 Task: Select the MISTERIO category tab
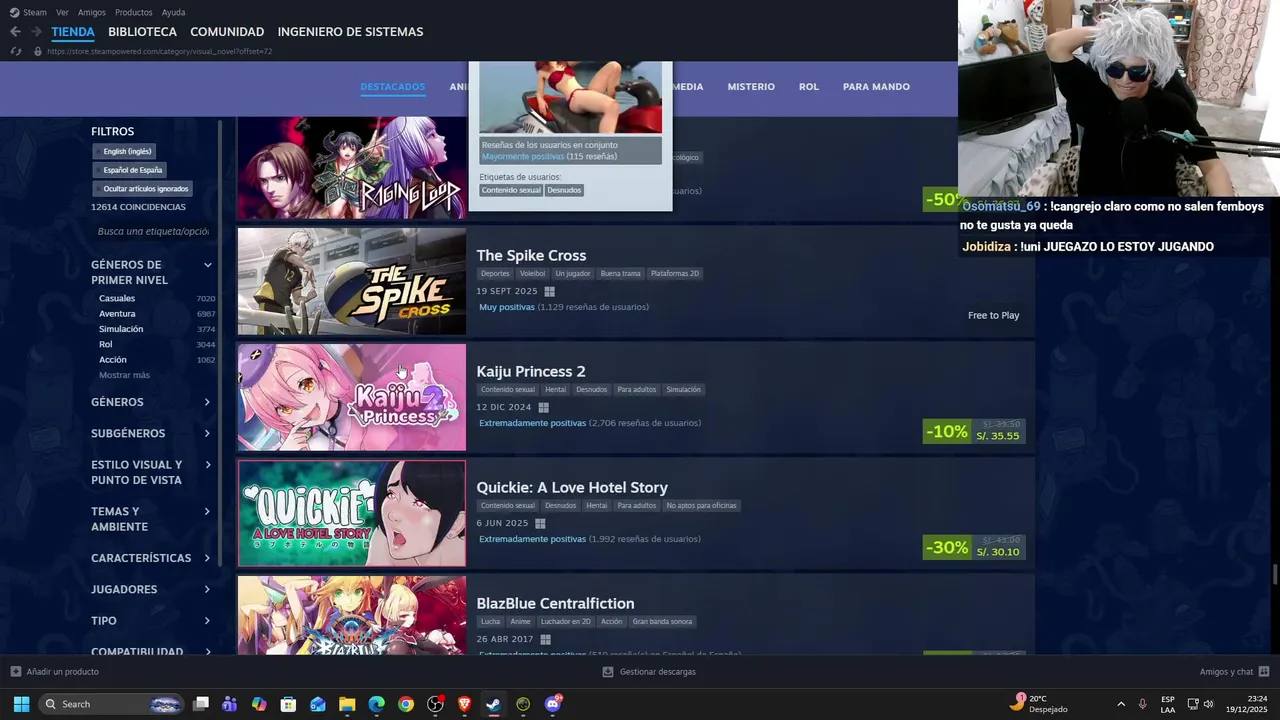pyautogui.click(x=751, y=87)
